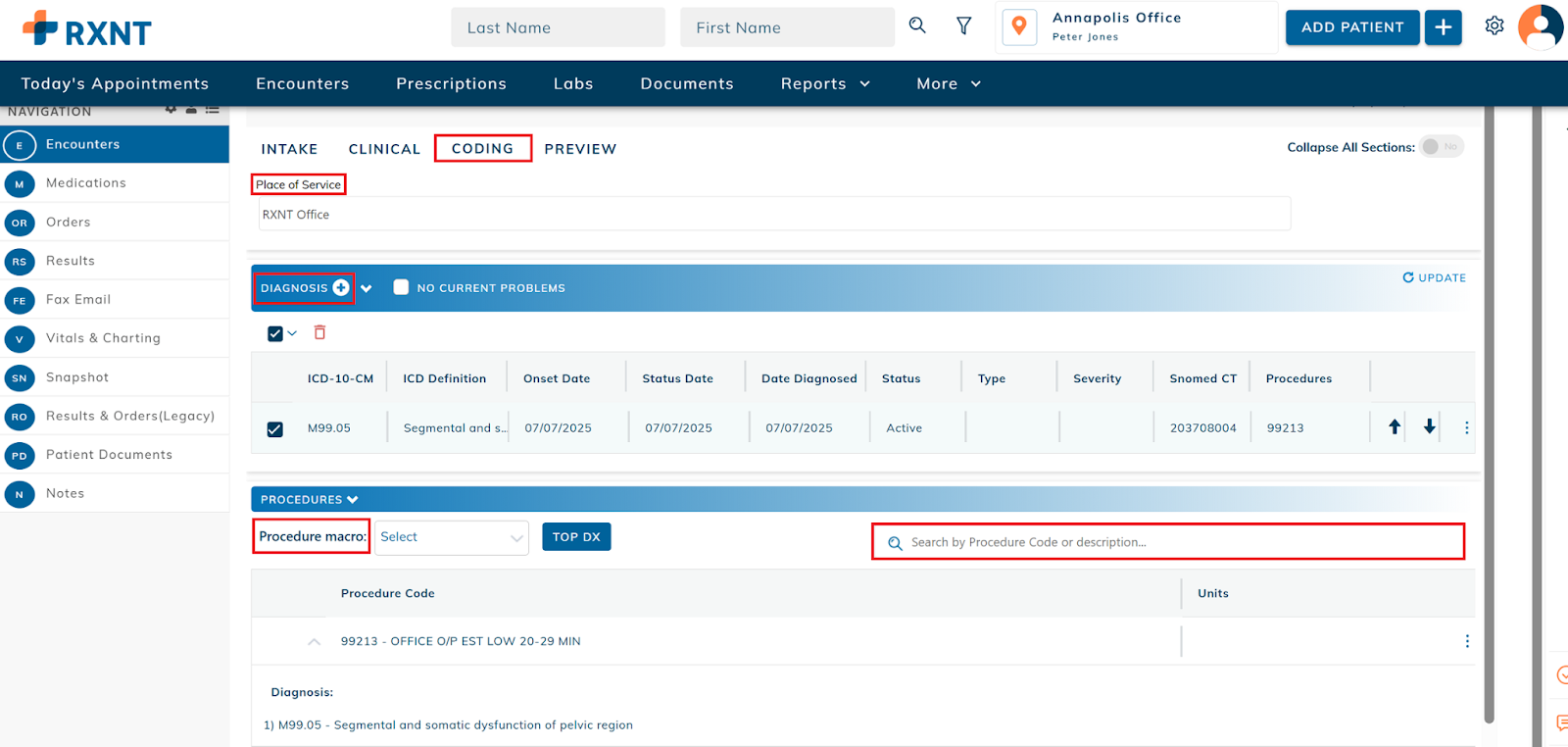This screenshot has width=1568, height=747.
Task: Click the procedure code search field
Action: coord(1176,542)
